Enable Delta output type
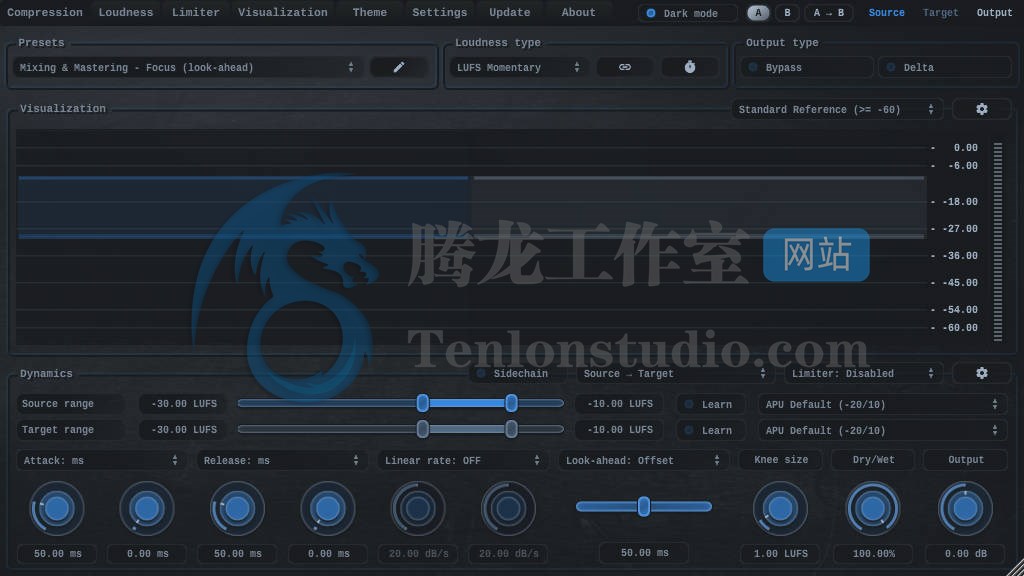The height and width of the screenshot is (576, 1024). point(945,67)
